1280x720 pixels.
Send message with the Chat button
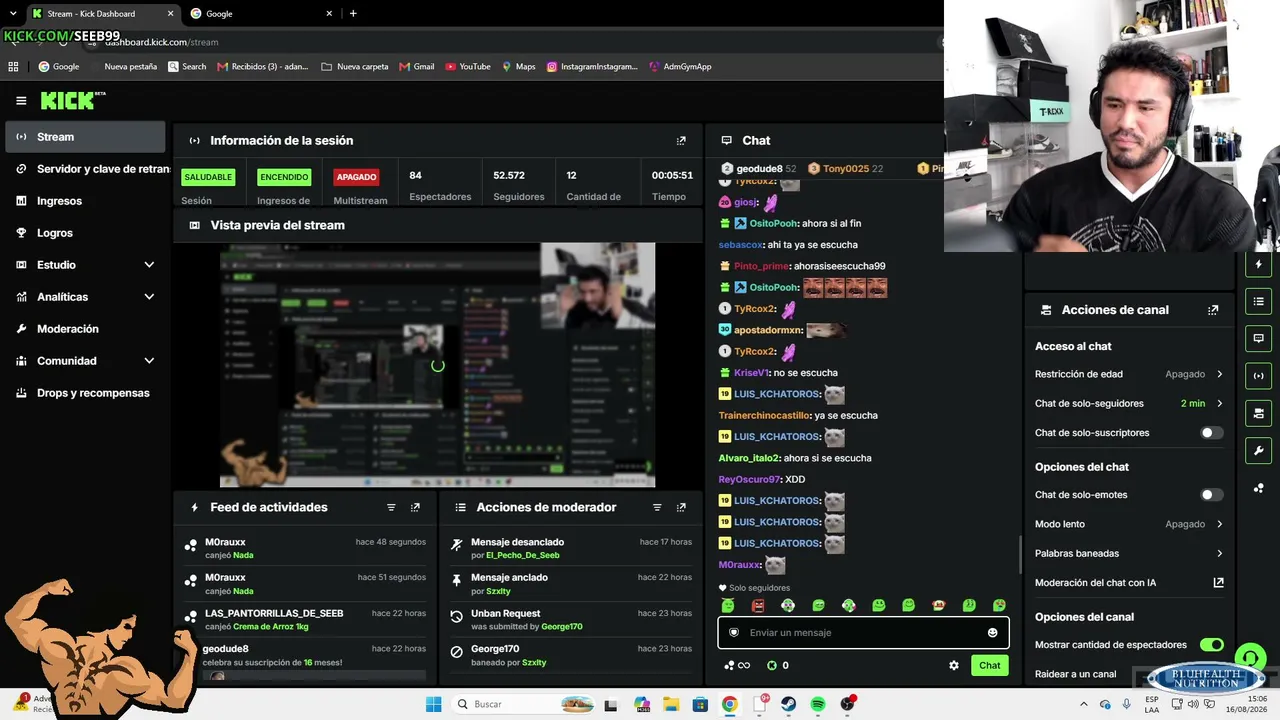pyautogui.click(x=989, y=665)
